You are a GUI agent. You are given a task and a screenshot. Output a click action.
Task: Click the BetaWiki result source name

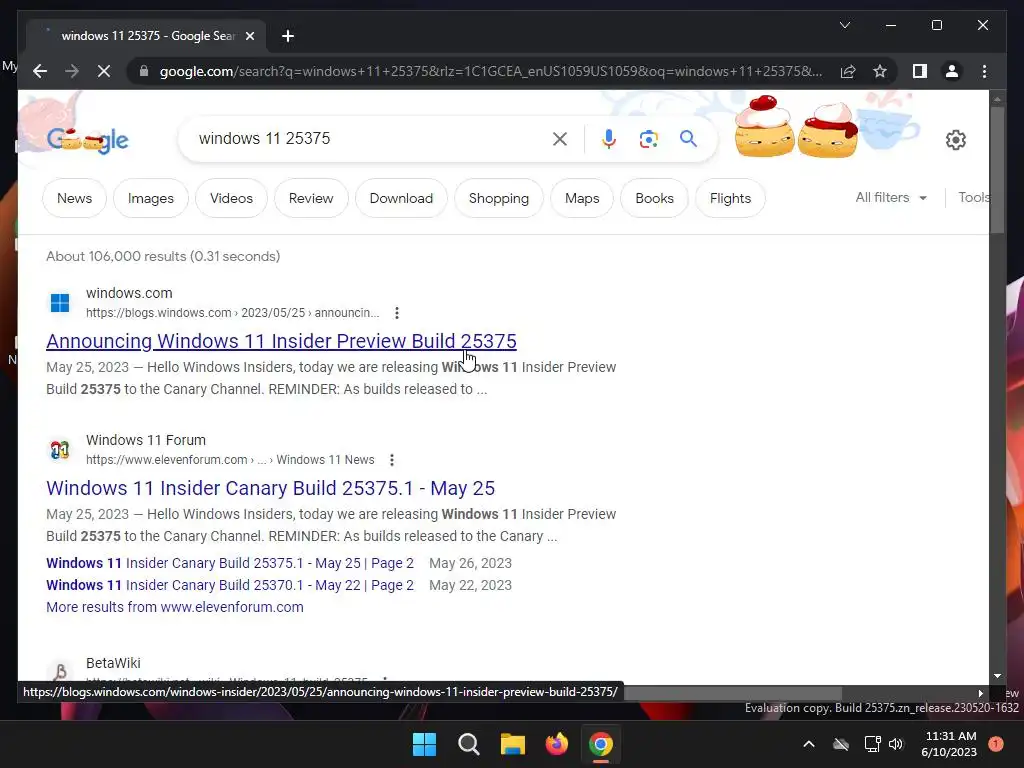(113, 663)
